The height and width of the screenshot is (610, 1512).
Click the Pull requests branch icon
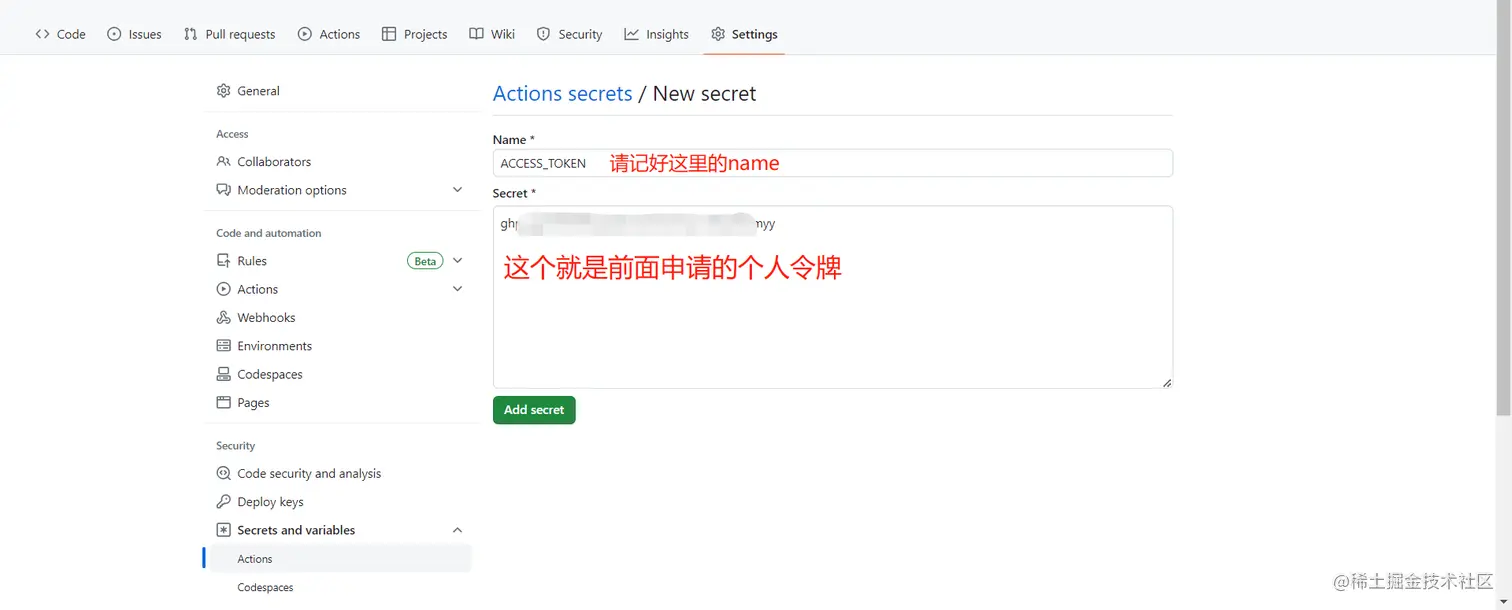pyautogui.click(x=190, y=34)
